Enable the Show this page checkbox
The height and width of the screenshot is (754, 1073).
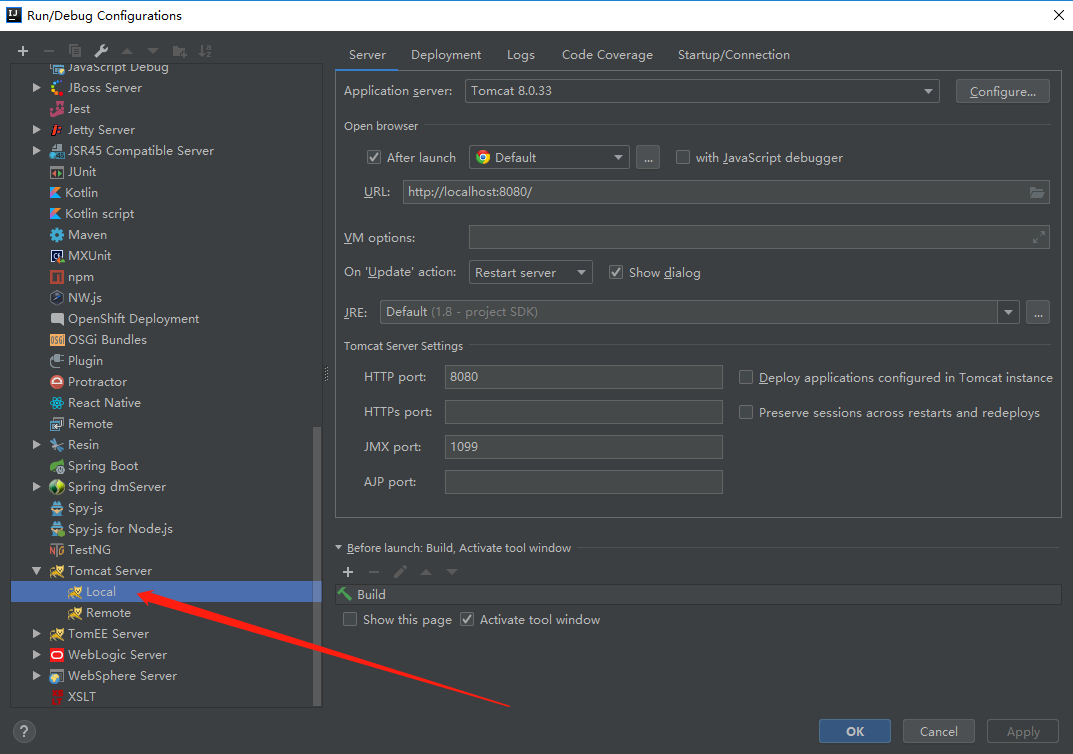coord(350,619)
